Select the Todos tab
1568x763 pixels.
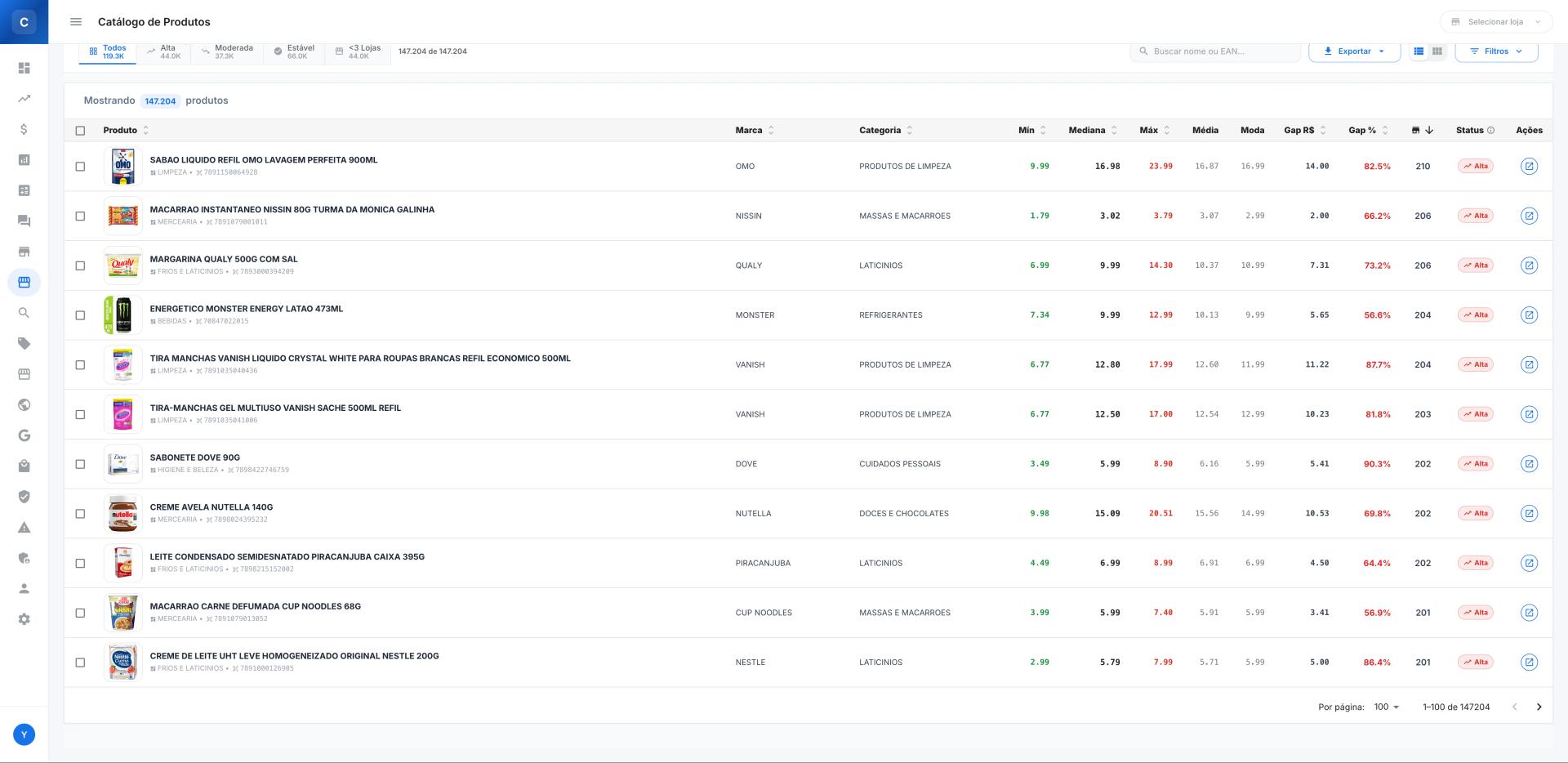point(108,52)
